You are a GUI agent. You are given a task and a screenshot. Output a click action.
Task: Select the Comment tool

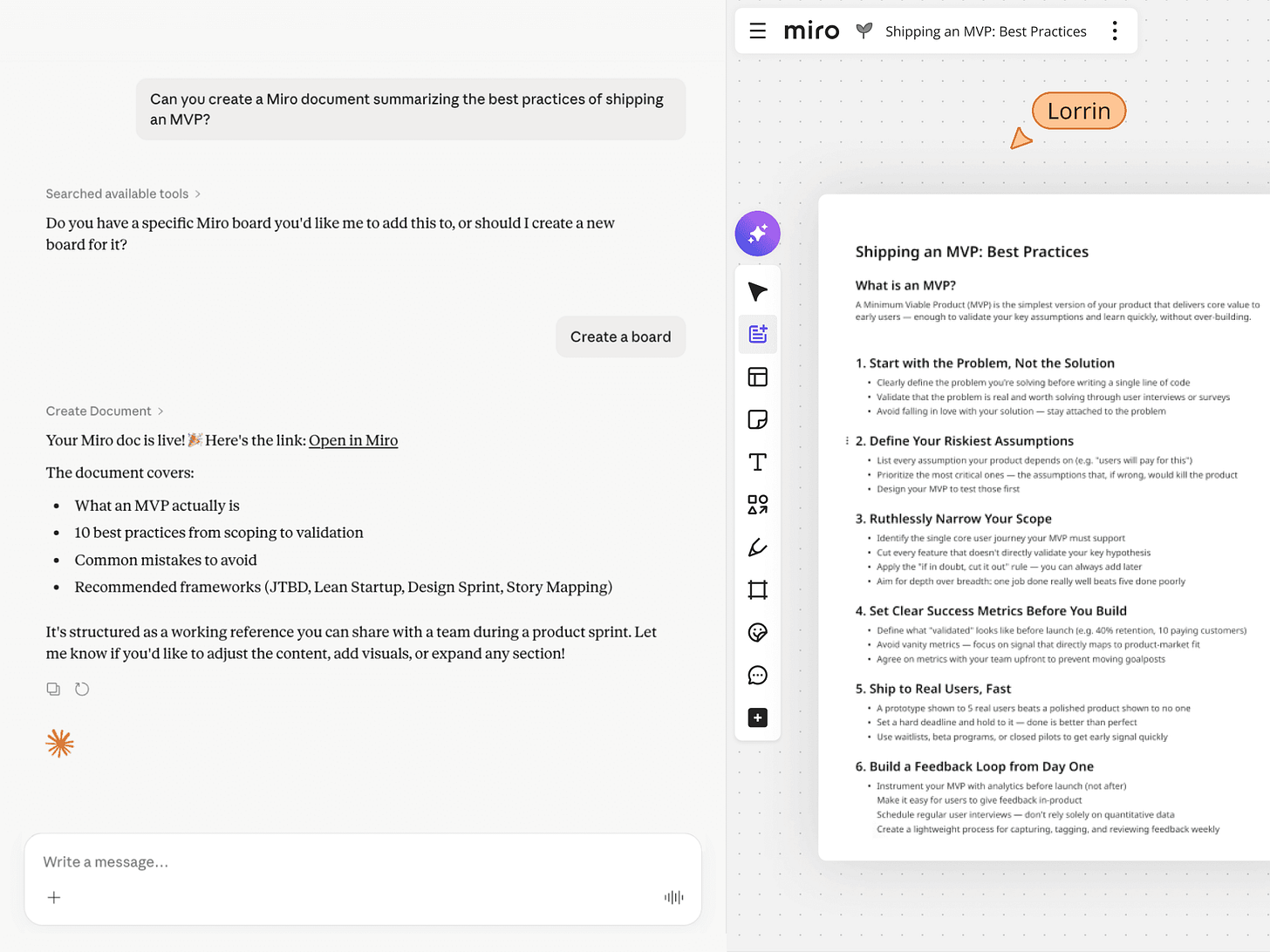point(758,676)
